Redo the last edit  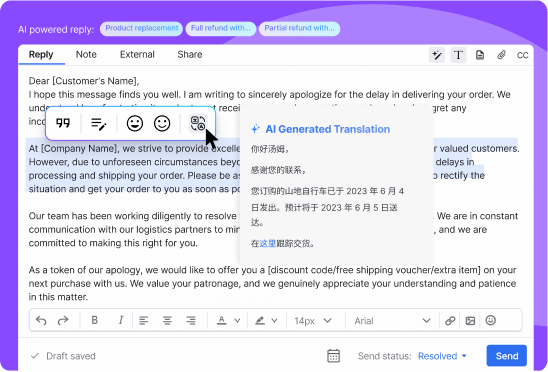[63, 321]
